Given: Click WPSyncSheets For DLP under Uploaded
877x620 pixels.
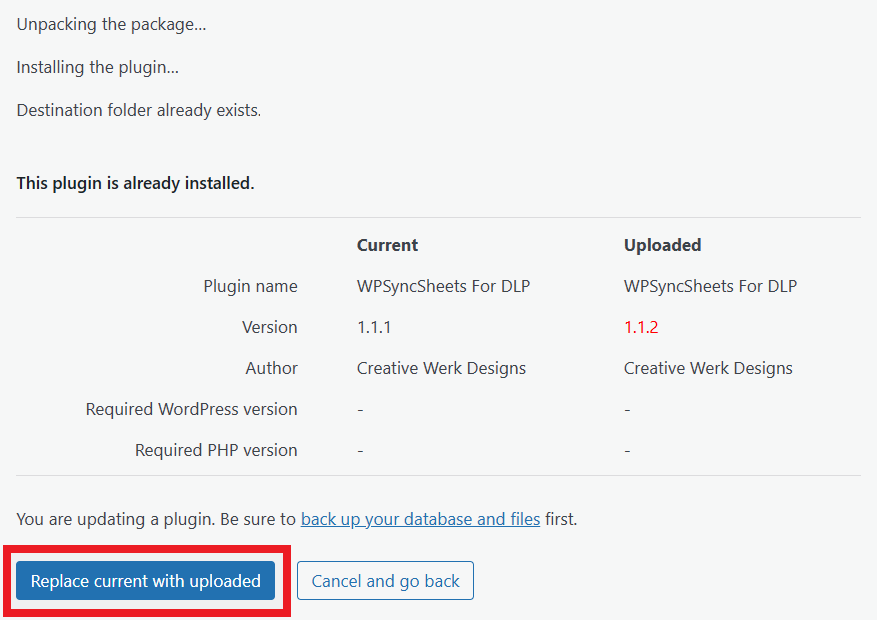Looking at the screenshot, I should [710, 286].
